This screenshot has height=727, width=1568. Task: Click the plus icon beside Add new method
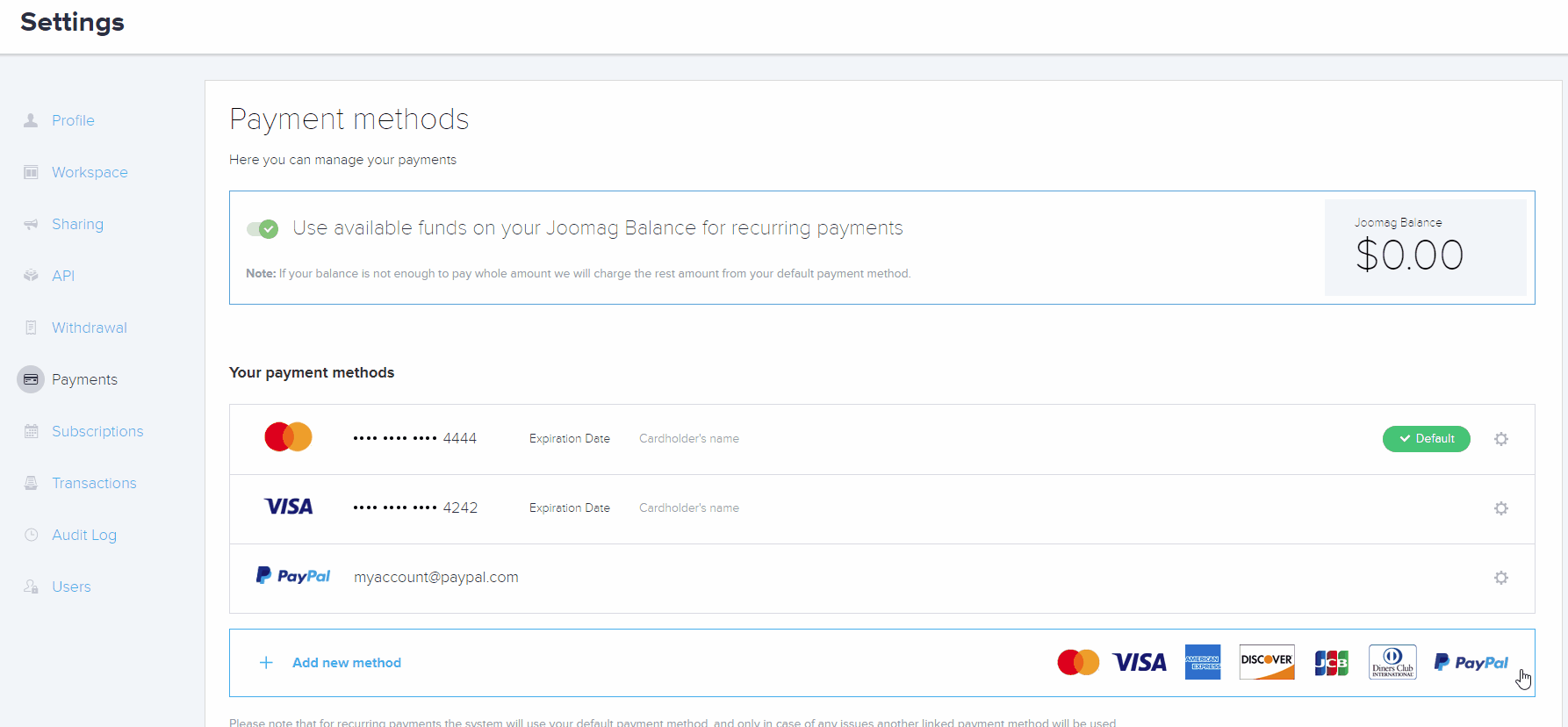(266, 663)
